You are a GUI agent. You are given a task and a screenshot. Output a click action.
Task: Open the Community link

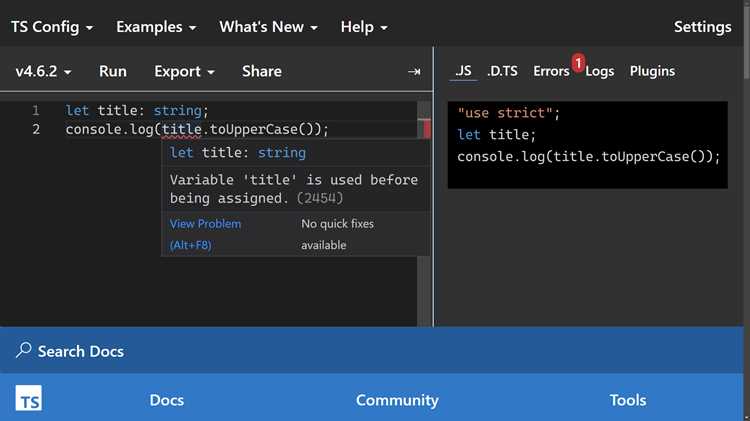pyautogui.click(x=397, y=400)
